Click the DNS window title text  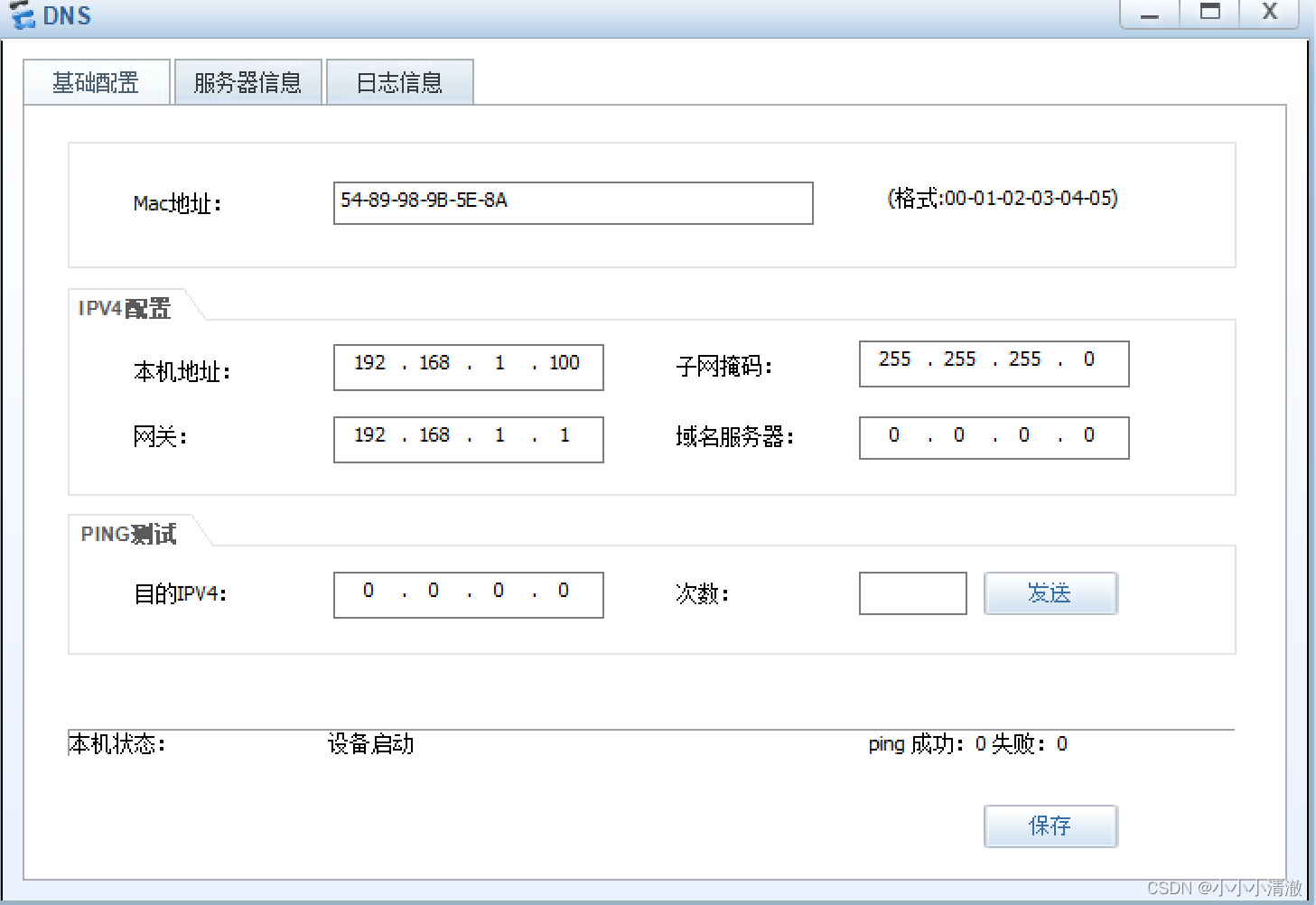pos(67,15)
